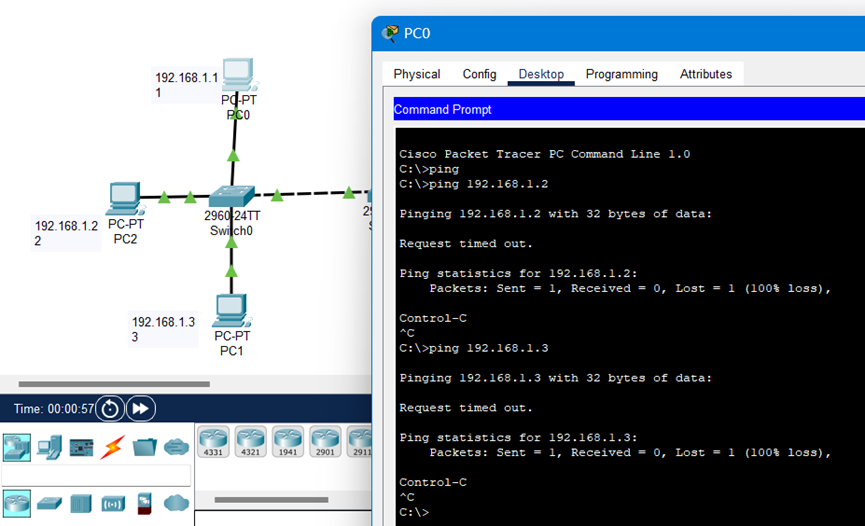Switch to the Desktop tab
The width and height of the screenshot is (865, 526).
[541, 74]
